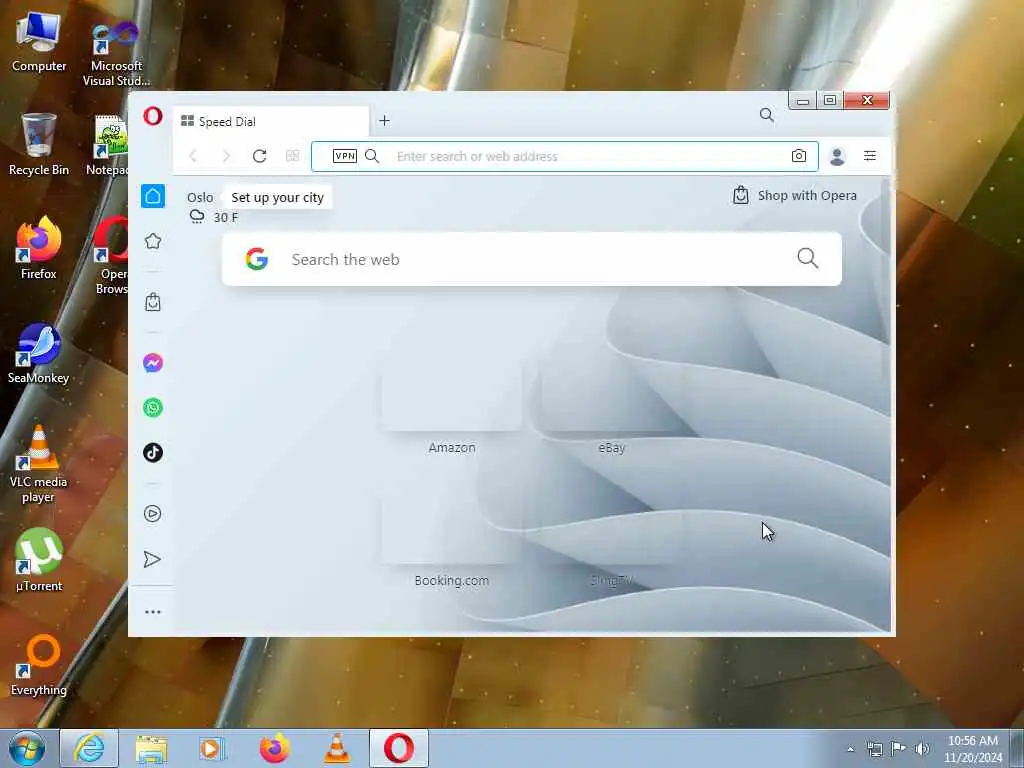Open sidebar Bookmarks star icon
This screenshot has width=1024, height=768.
coord(153,242)
